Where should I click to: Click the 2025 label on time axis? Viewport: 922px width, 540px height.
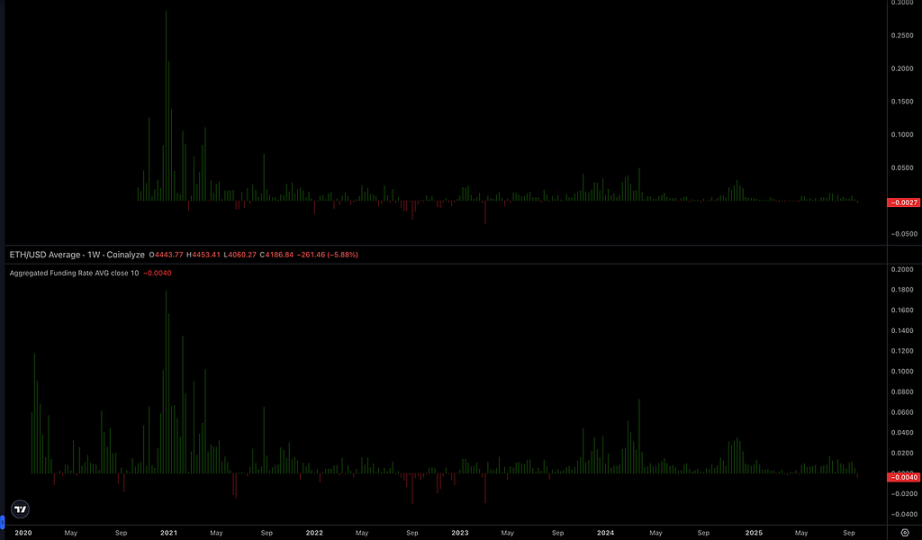753,533
